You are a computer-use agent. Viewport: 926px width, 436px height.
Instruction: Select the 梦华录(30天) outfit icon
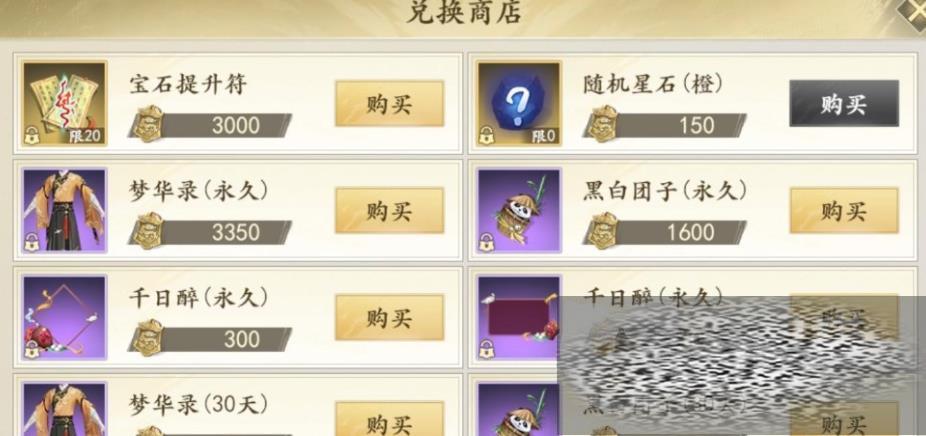[x=64, y=409]
